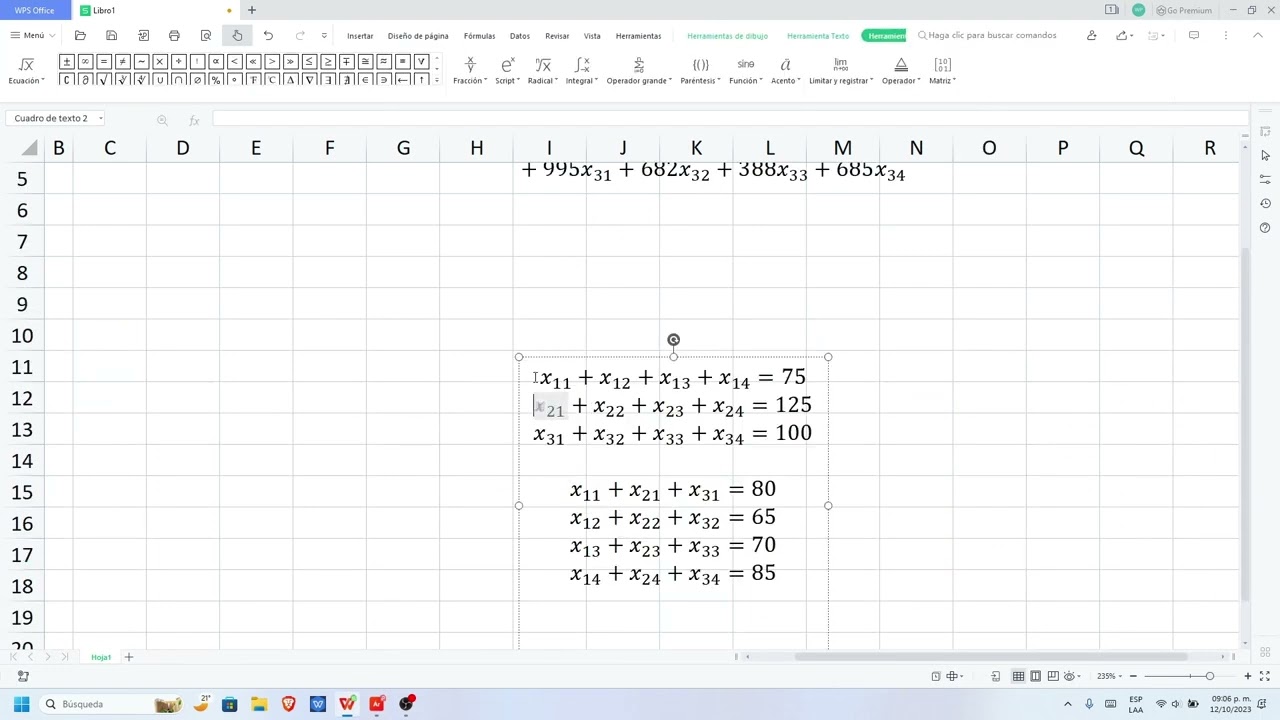Screen dimensions: 1280x720
Task: Open the Operador grande dropdown
Action: 639,71
